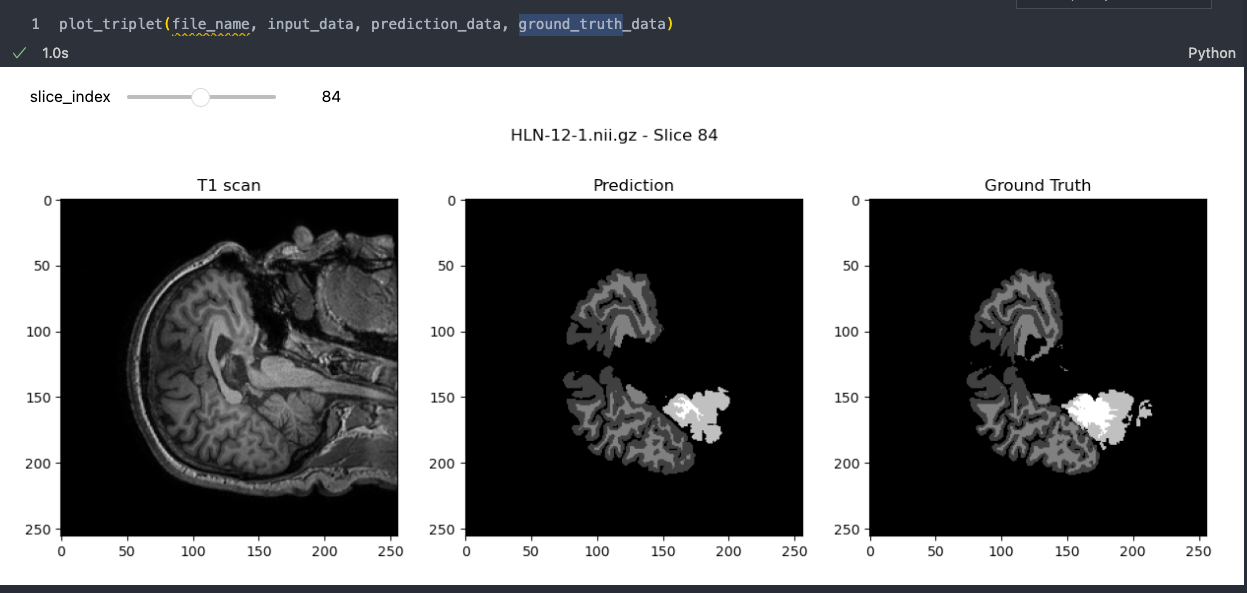The image size is (1247, 593).
Task: Click the slice_index slider handle
Action: click(200, 97)
